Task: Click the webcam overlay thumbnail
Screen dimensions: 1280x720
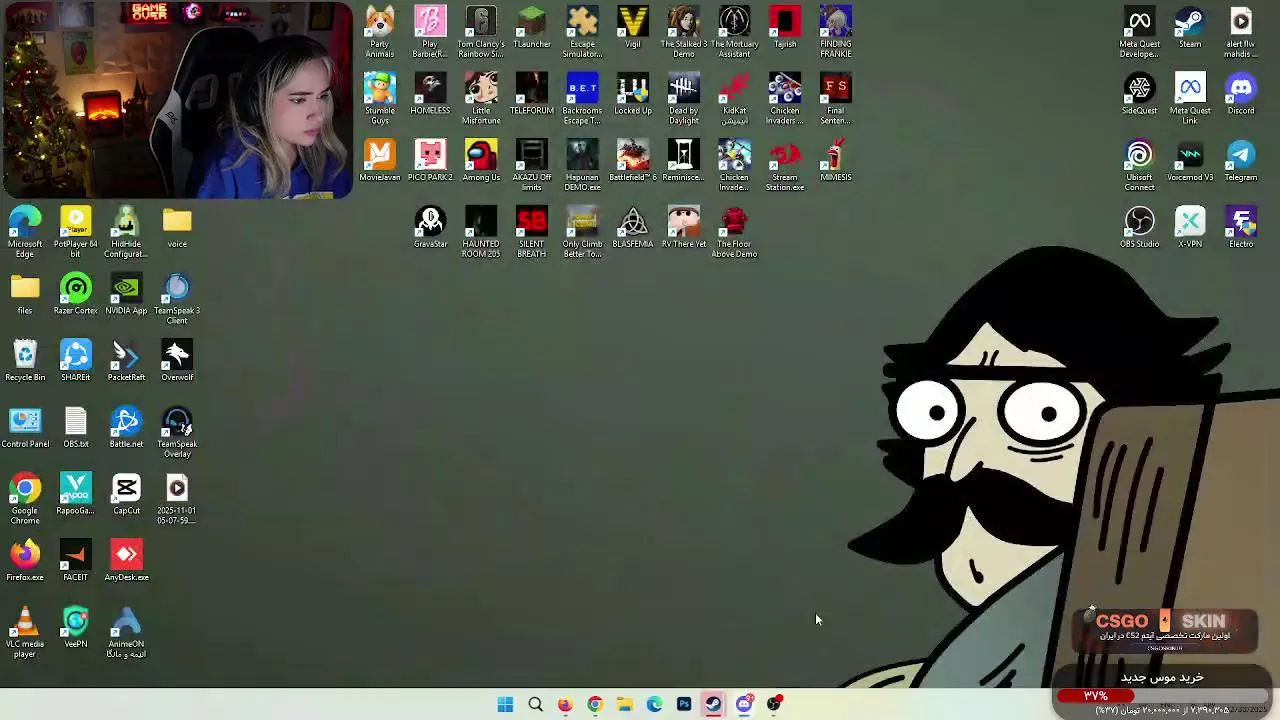Action: tap(178, 100)
